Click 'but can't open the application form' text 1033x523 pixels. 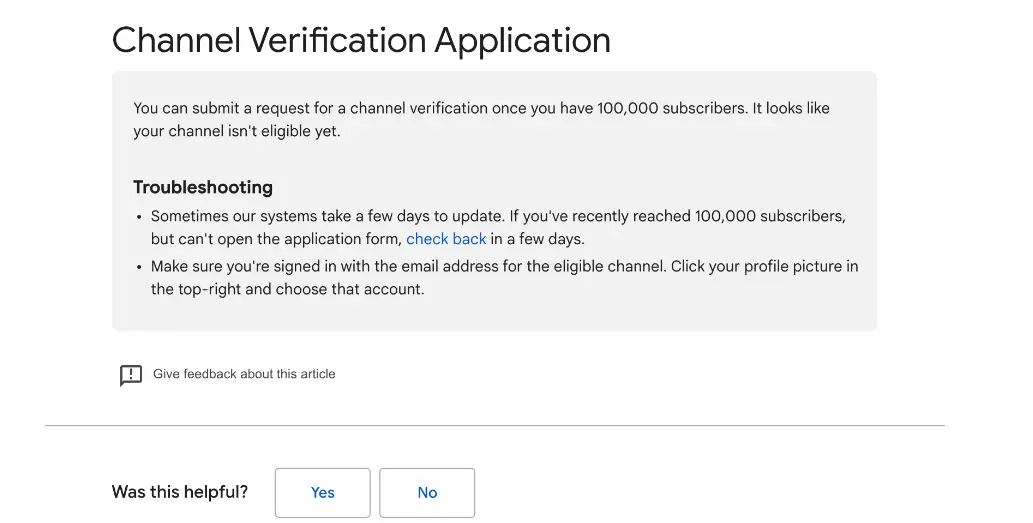tap(276, 239)
